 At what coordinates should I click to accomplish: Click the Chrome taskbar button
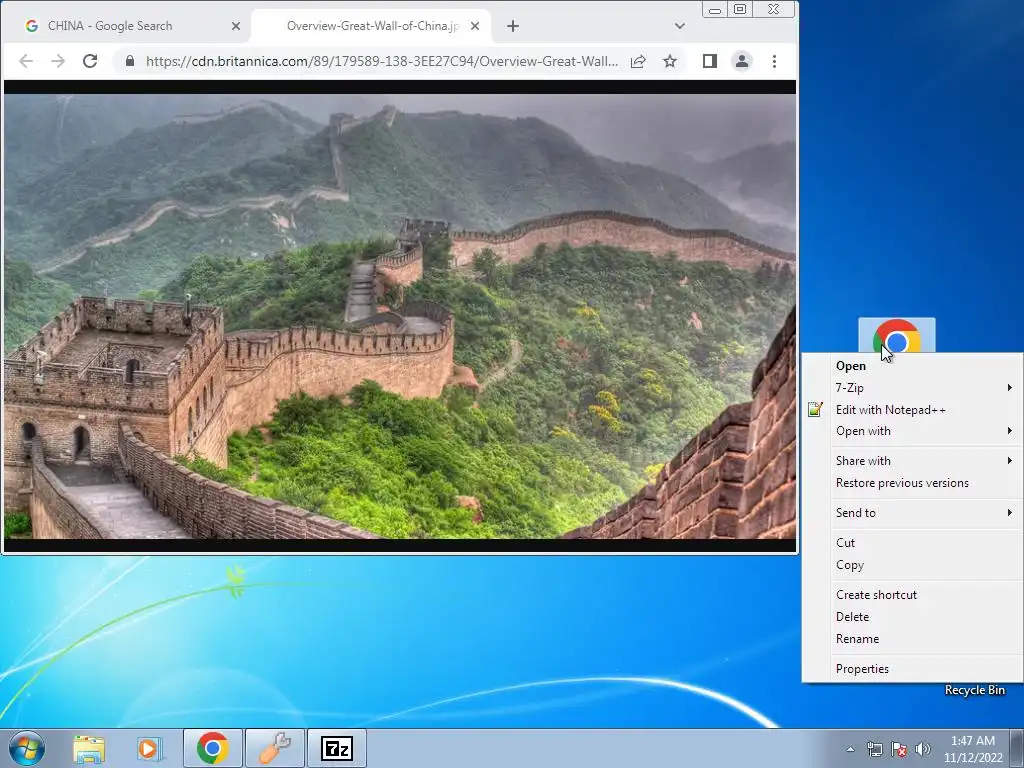click(x=213, y=748)
